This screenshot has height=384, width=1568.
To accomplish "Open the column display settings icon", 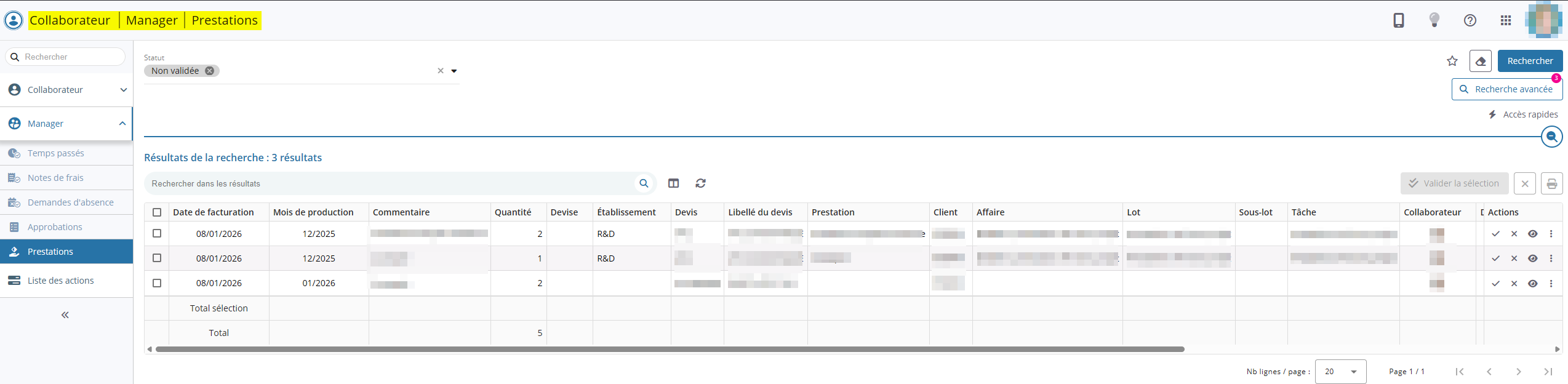I will click(673, 183).
